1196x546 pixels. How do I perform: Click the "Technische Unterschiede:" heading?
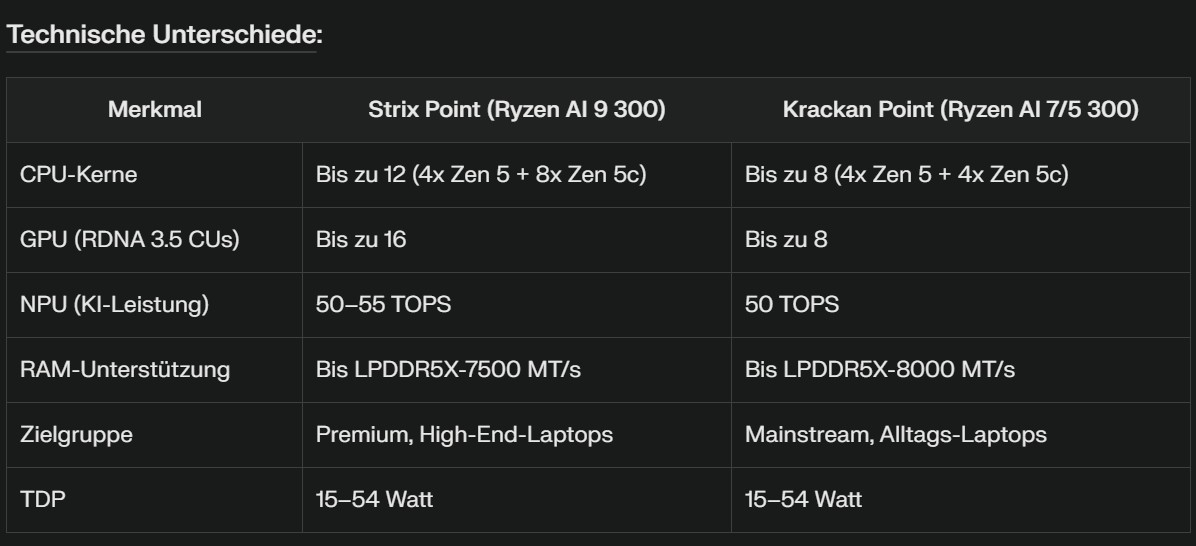[x=164, y=35]
